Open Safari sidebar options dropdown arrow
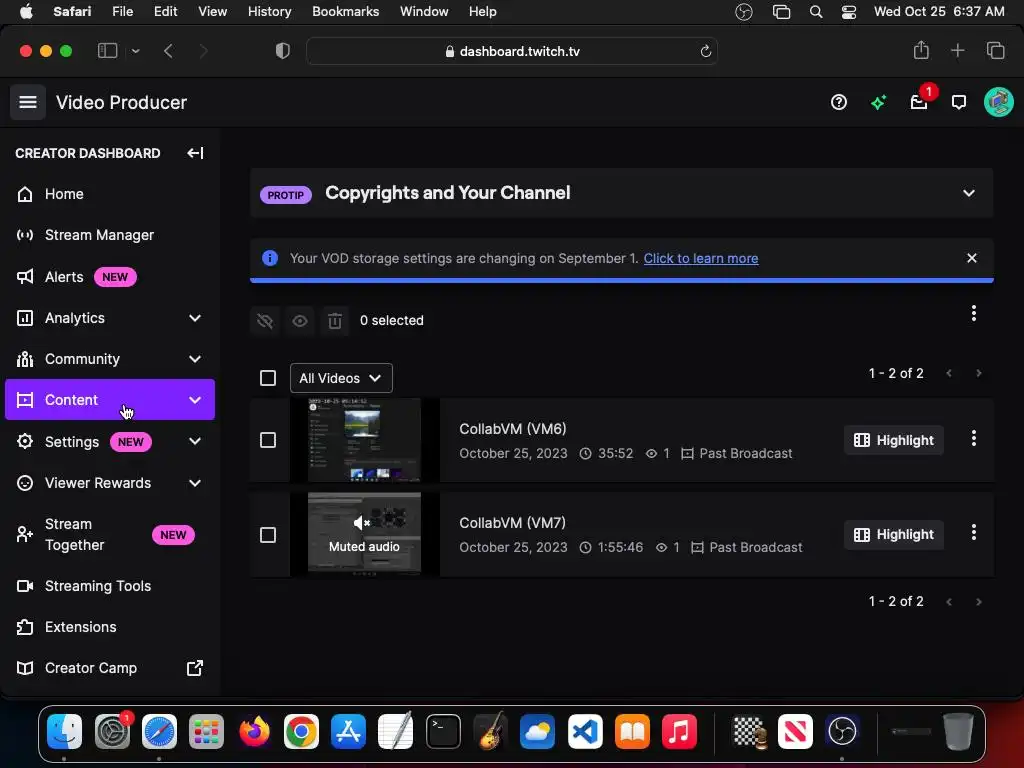This screenshot has height=768, width=1024. click(x=135, y=51)
